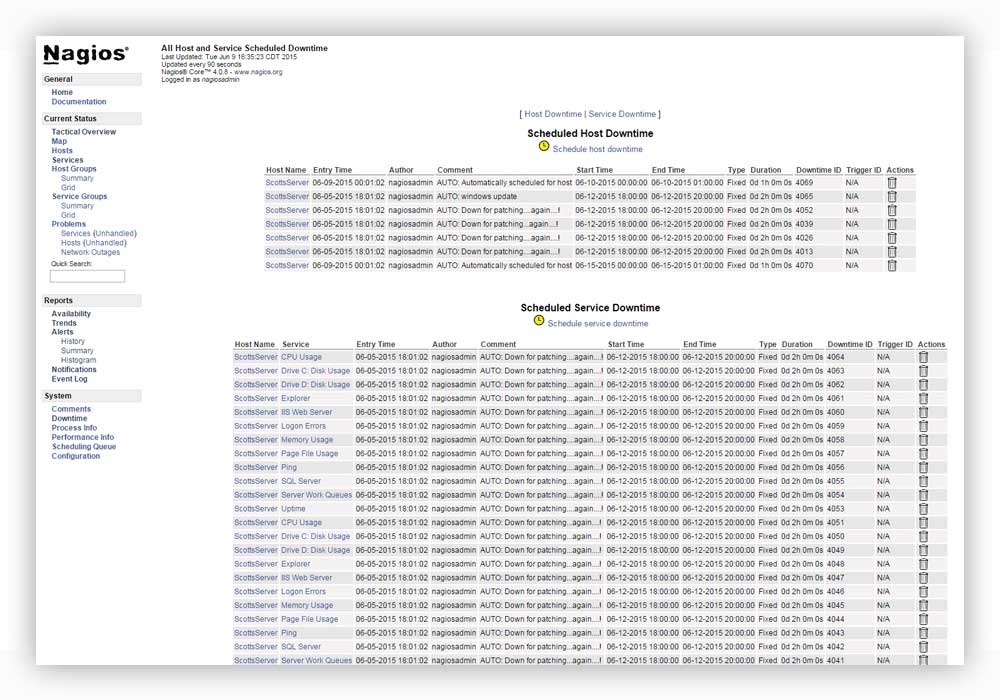Open Hosts (Unhandled) under Problems
The height and width of the screenshot is (700, 1000).
point(94,243)
